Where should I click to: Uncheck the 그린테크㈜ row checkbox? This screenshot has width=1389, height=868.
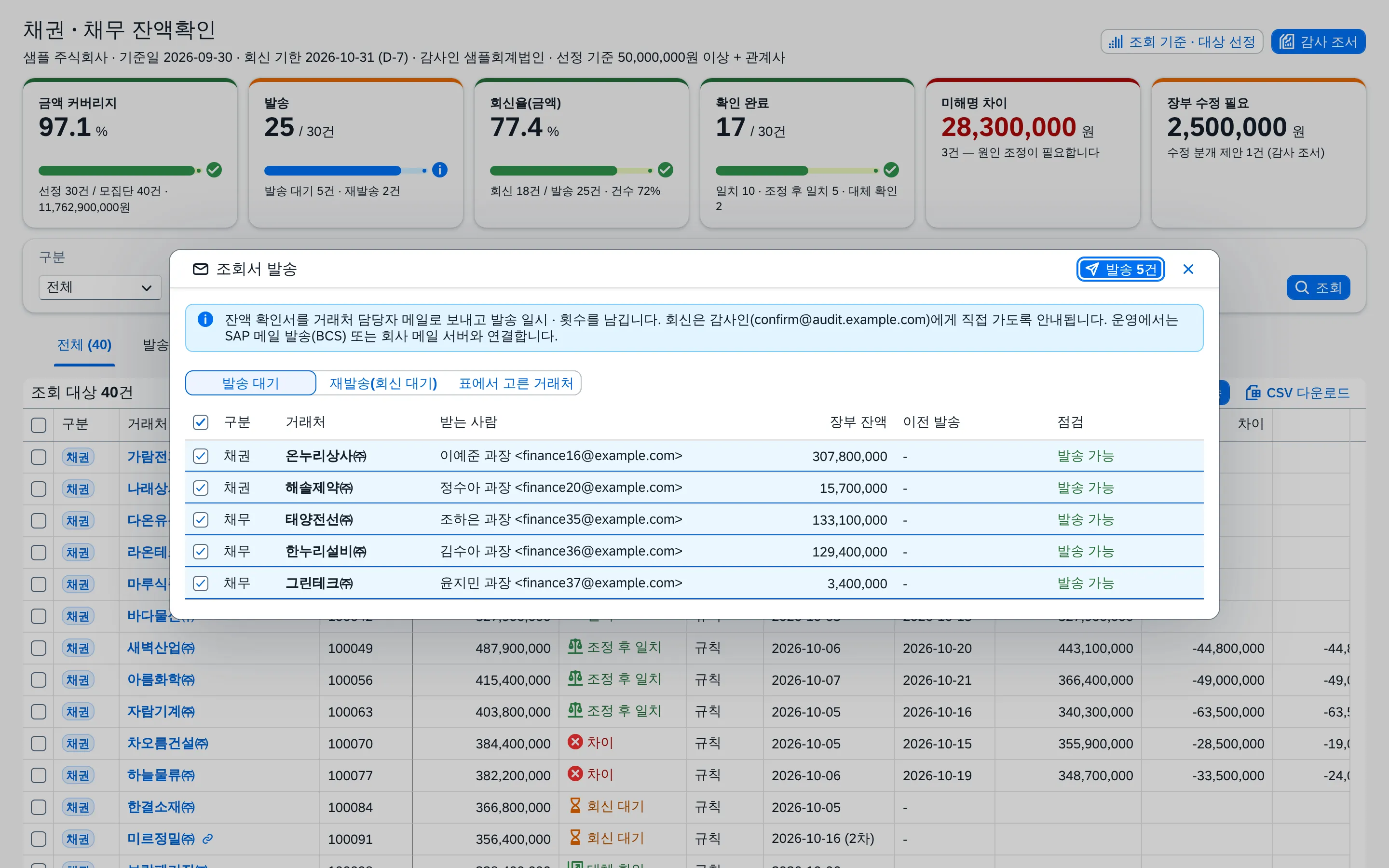click(200, 583)
